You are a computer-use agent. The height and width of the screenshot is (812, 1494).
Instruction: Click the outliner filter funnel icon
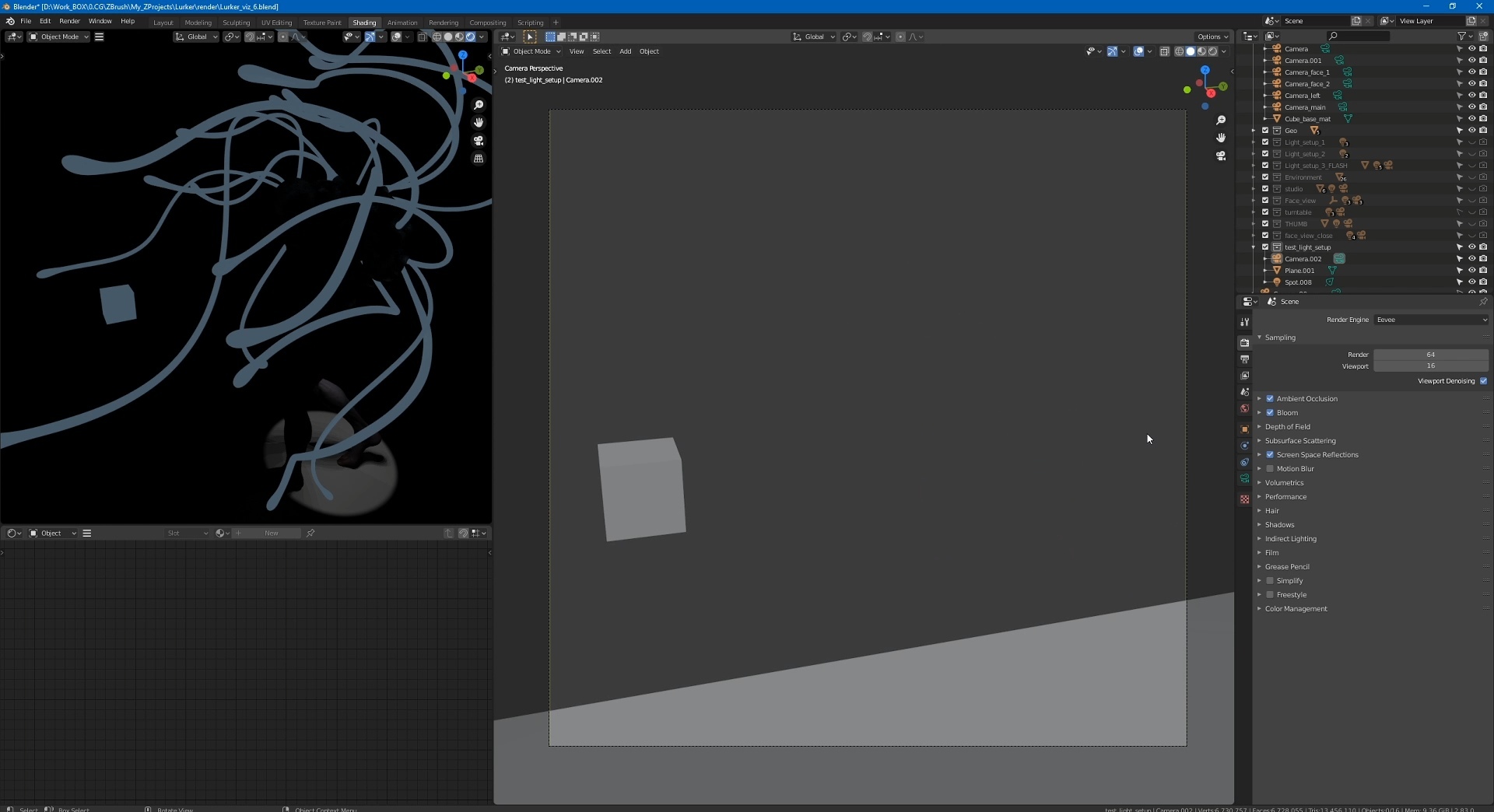[1461, 36]
